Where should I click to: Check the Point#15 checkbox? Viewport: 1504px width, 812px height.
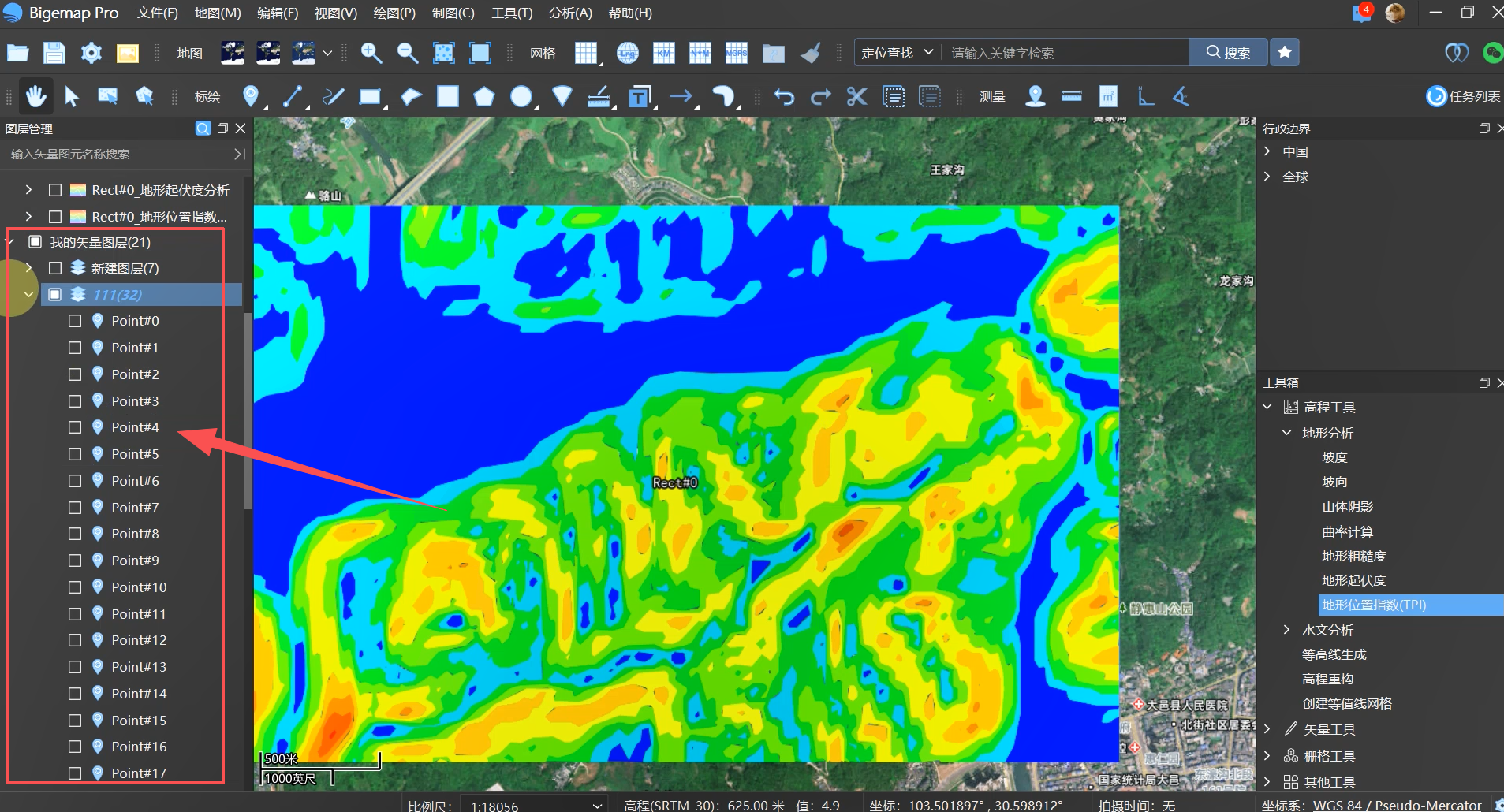pyautogui.click(x=75, y=721)
